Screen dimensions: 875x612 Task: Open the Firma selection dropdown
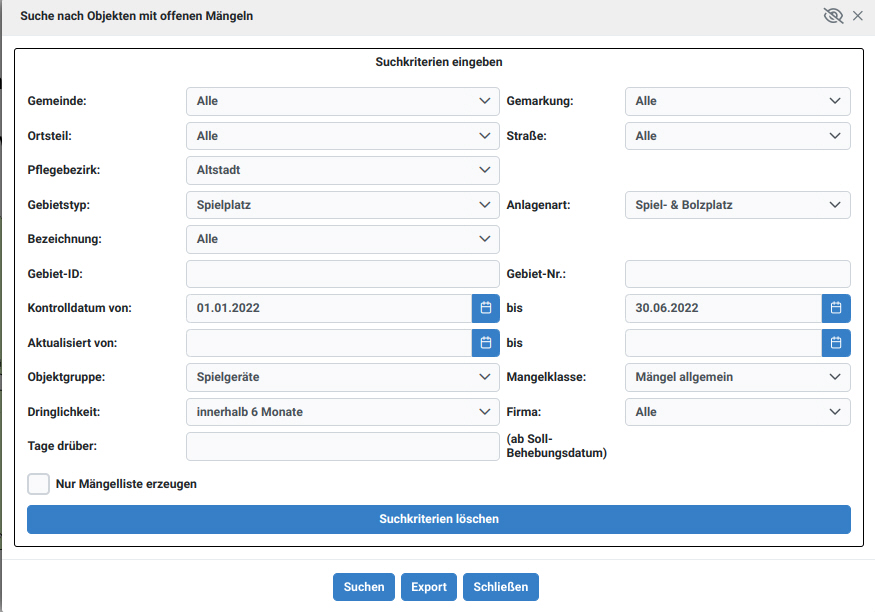(736, 411)
